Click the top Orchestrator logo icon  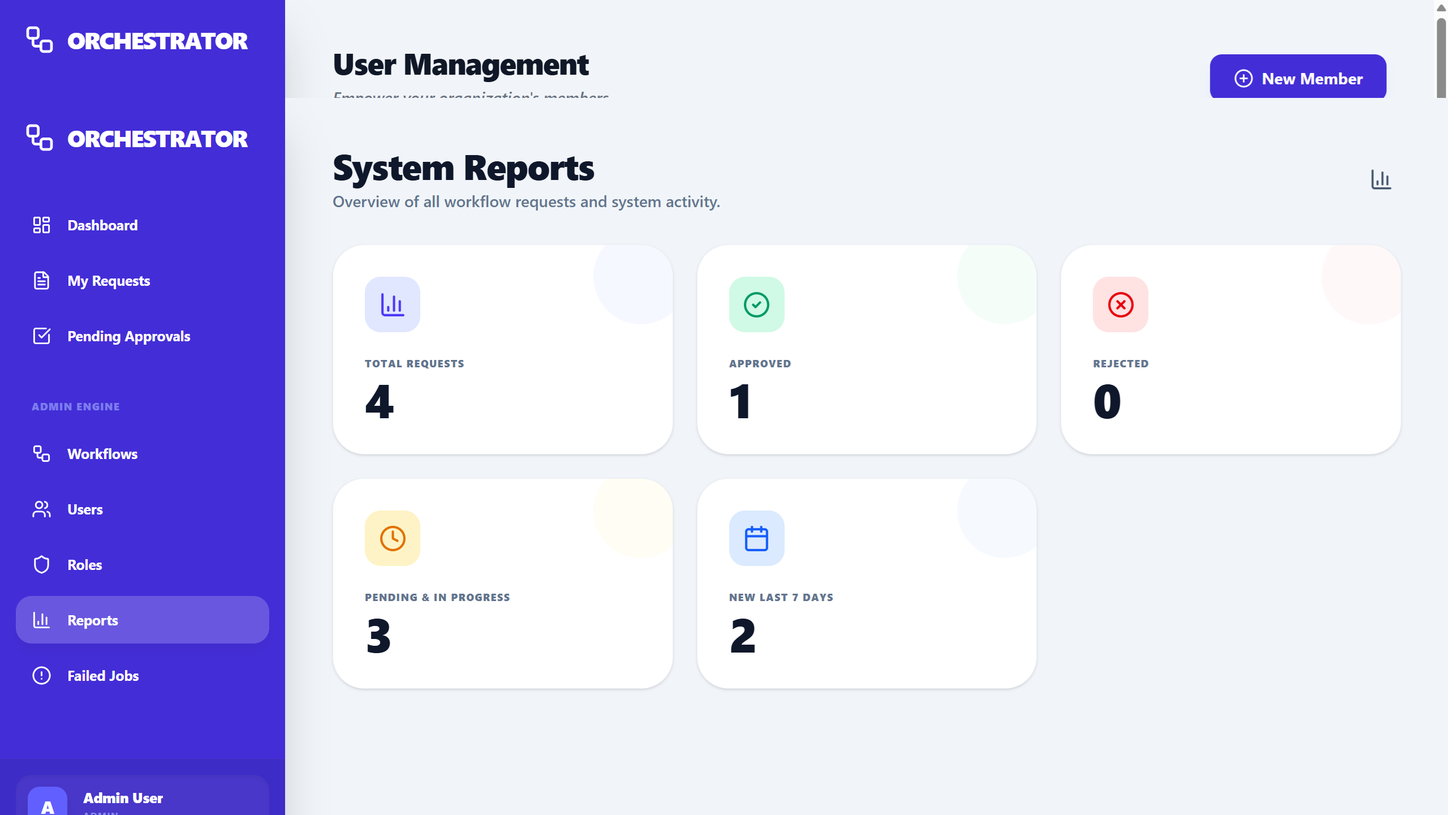click(40, 40)
